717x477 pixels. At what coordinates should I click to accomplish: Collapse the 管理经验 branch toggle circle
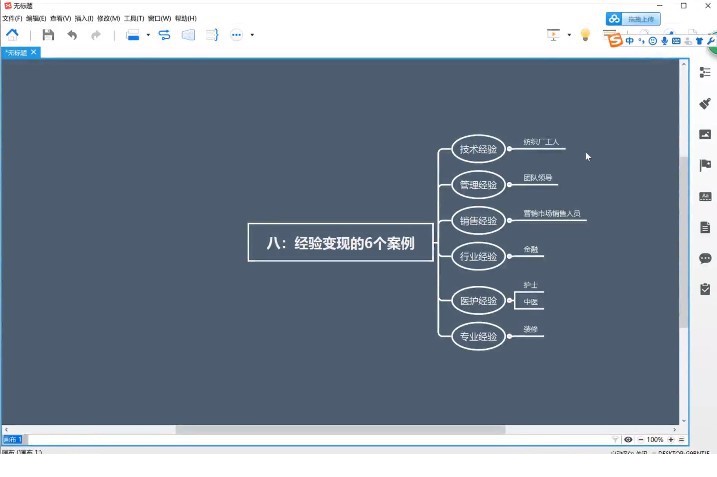coord(509,185)
